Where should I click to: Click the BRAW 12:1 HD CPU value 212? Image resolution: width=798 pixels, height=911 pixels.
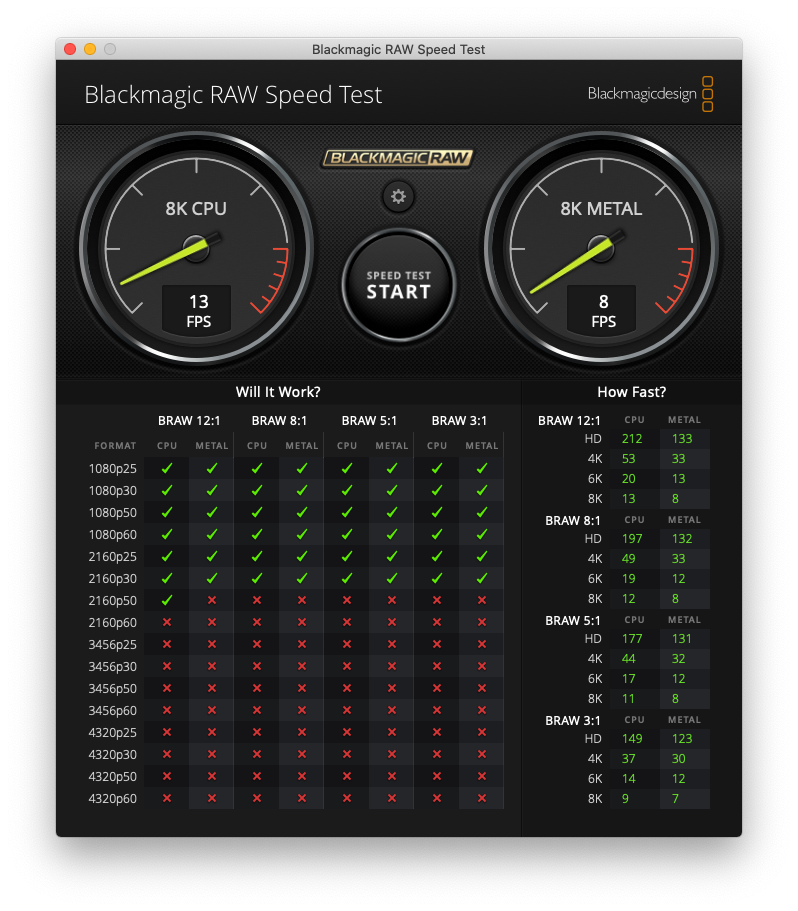point(632,439)
